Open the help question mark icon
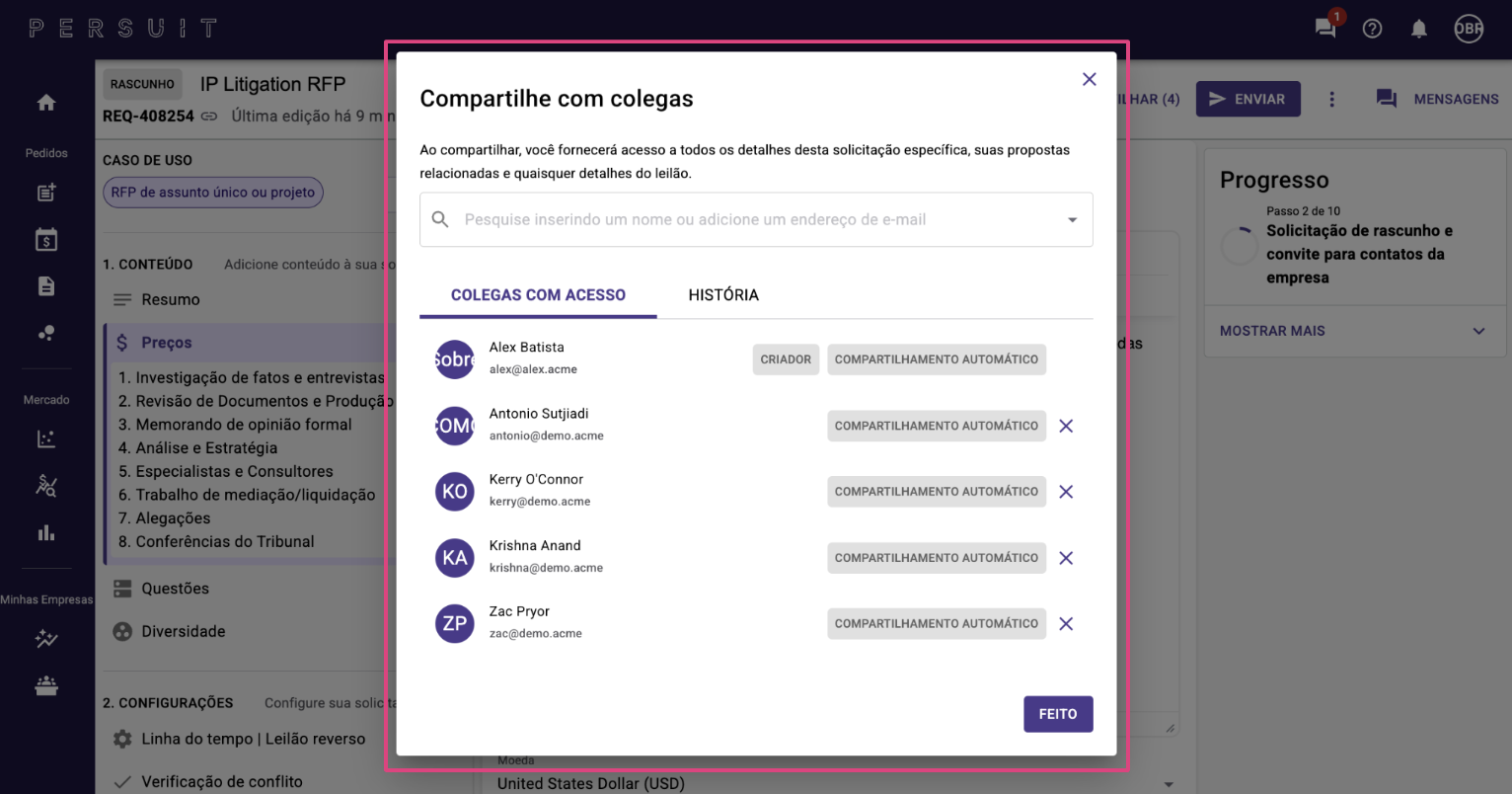This screenshot has height=794, width=1512. click(1372, 29)
